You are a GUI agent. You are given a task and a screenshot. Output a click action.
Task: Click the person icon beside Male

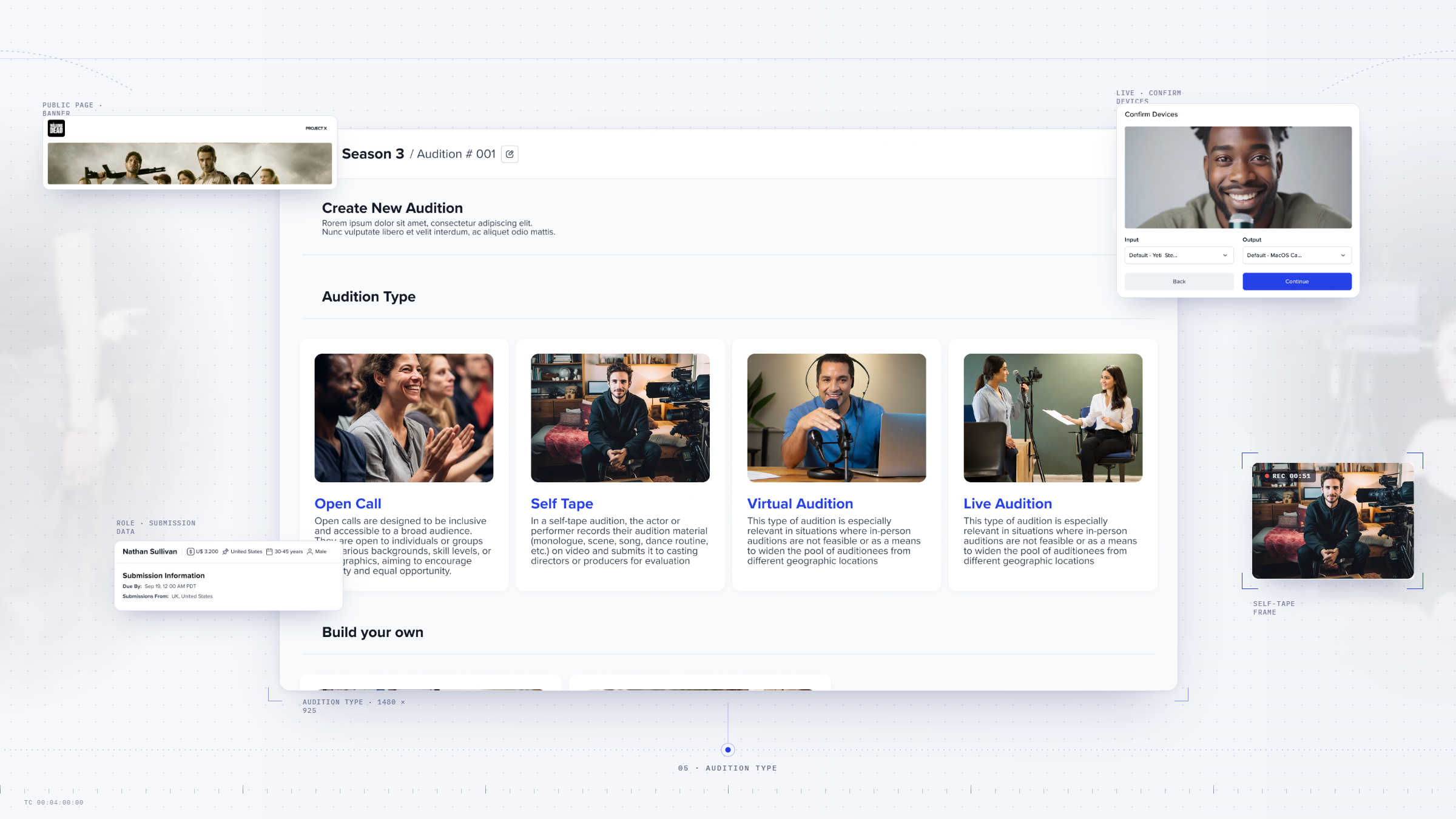tap(310, 551)
